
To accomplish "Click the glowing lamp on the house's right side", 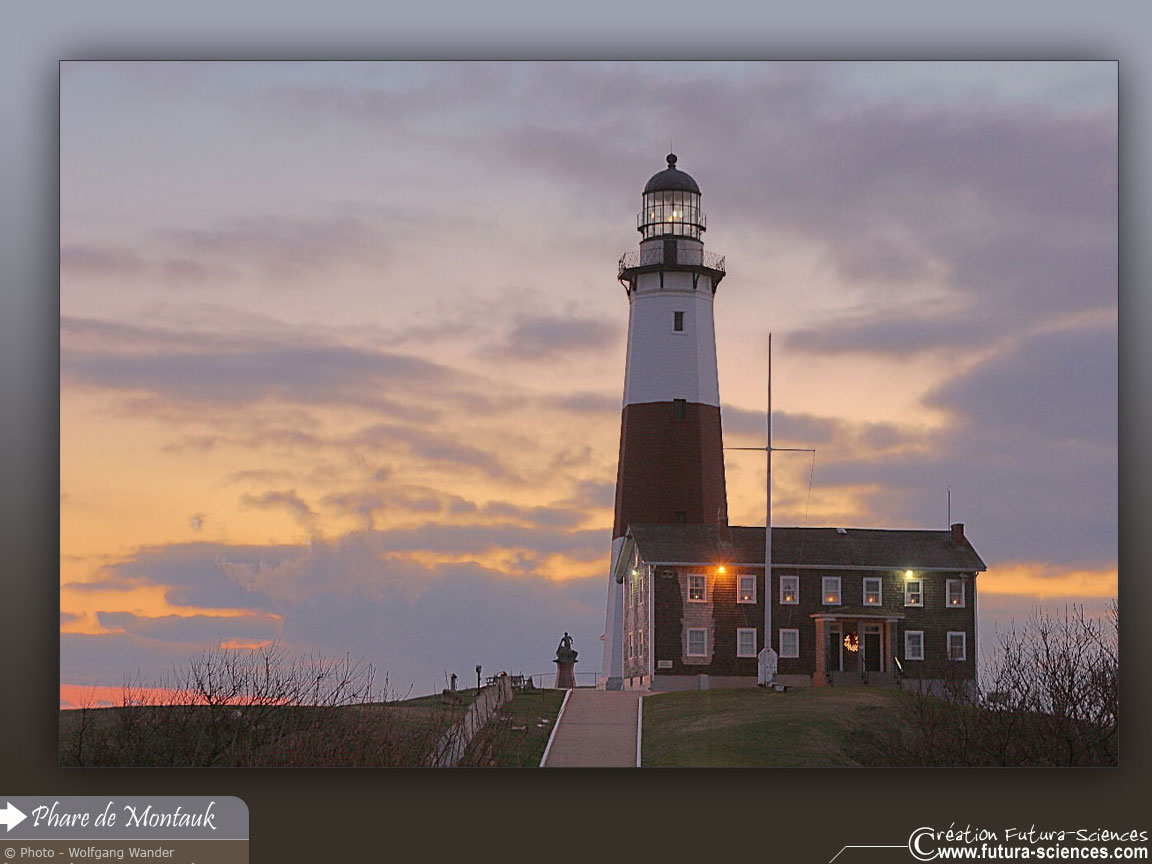I will click(907, 574).
